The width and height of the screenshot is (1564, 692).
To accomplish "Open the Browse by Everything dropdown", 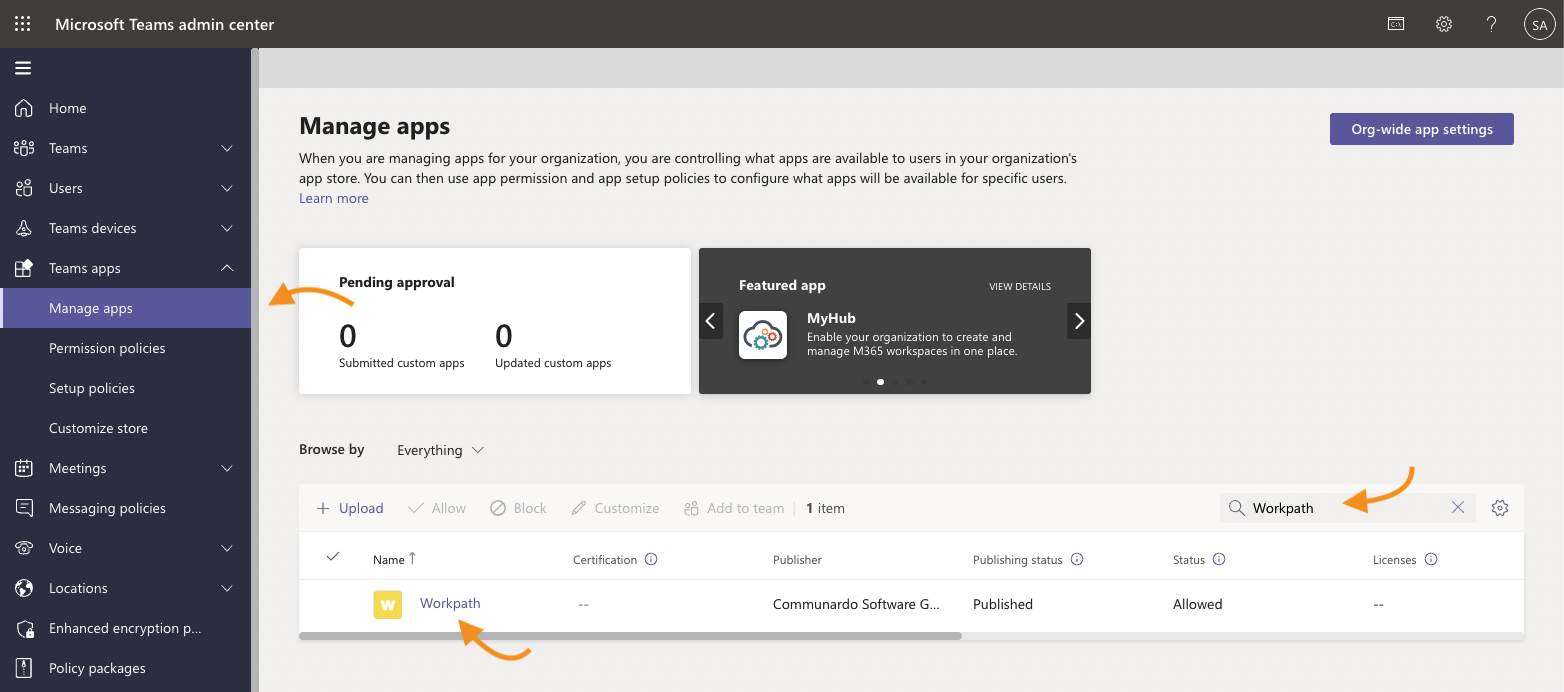I will tap(440, 450).
